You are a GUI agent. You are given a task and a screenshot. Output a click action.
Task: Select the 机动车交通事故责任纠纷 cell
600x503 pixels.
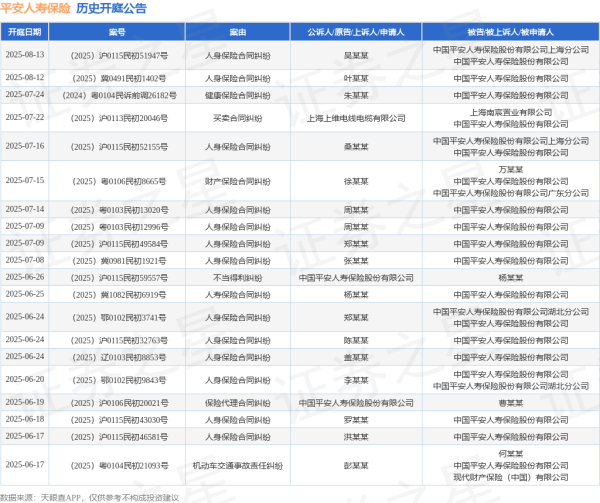[234, 465]
